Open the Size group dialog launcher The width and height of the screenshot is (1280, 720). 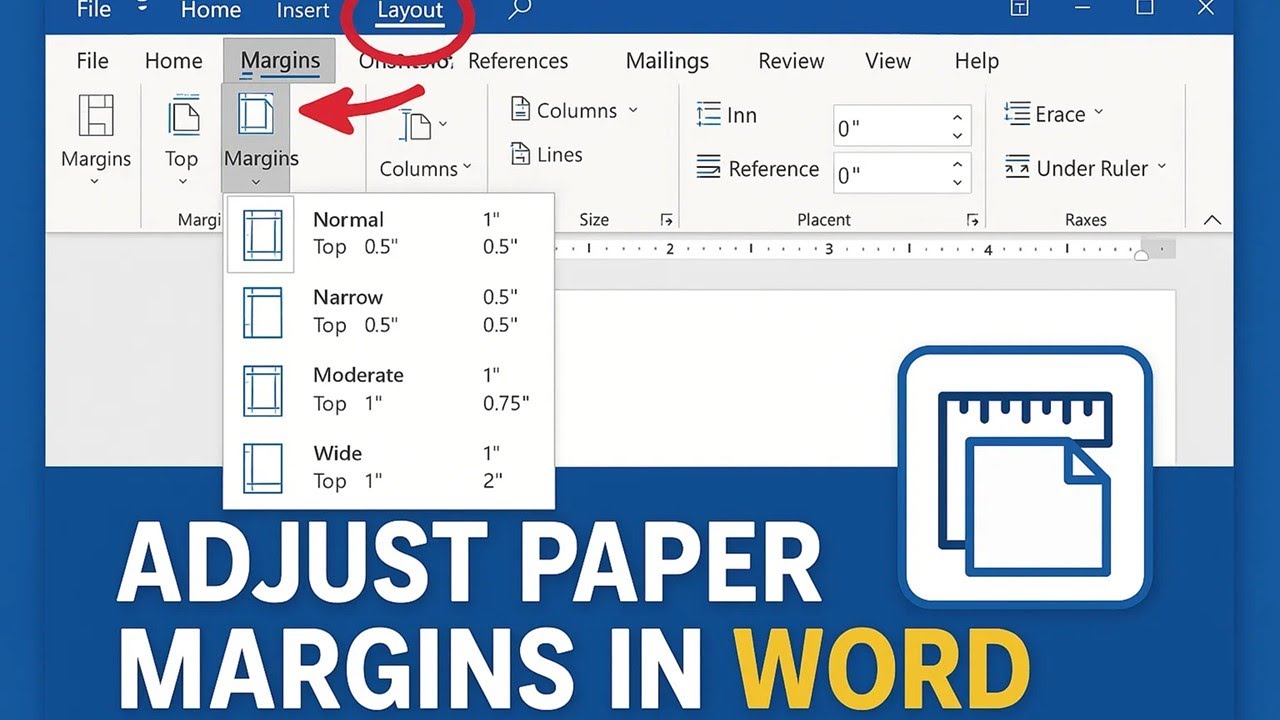pos(667,220)
